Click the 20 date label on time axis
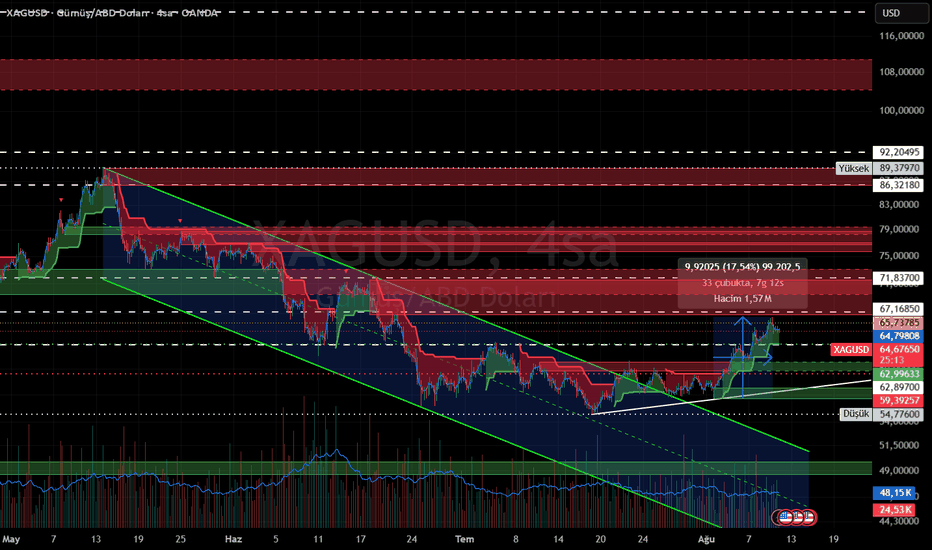Image resolution: width=932 pixels, height=550 pixels. (x=600, y=539)
